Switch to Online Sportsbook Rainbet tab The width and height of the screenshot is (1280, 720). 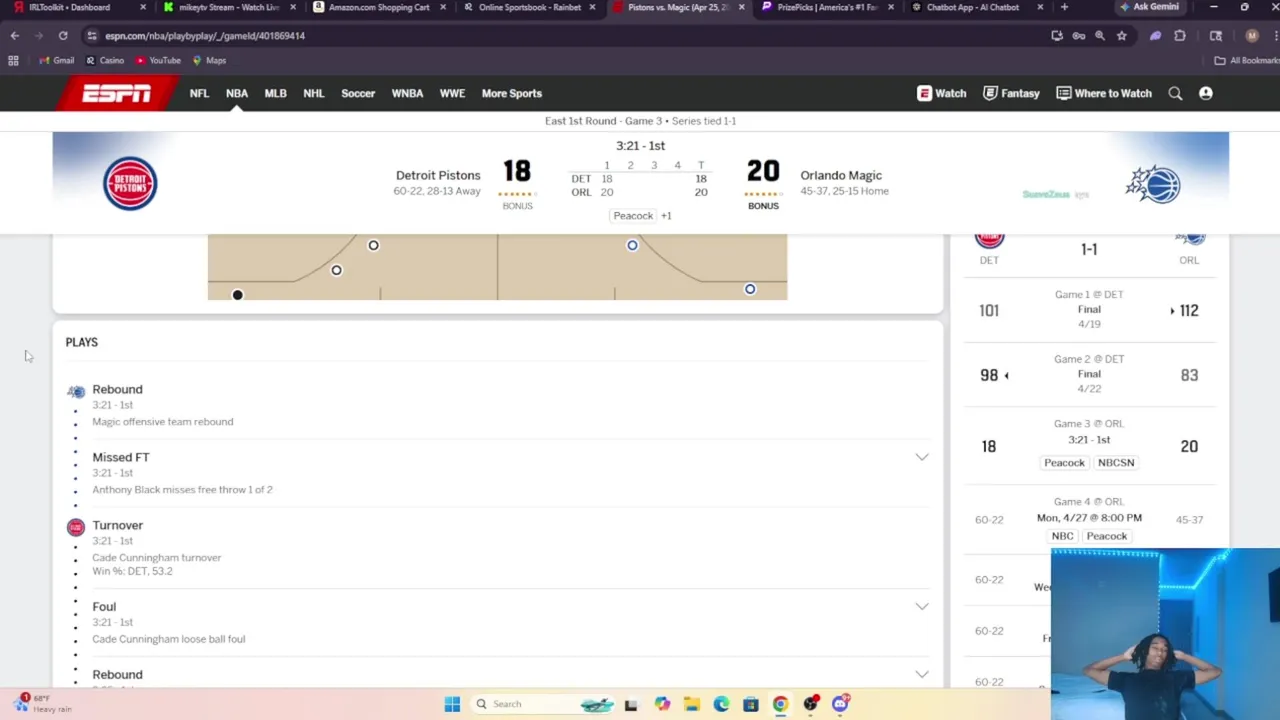click(528, 7)
